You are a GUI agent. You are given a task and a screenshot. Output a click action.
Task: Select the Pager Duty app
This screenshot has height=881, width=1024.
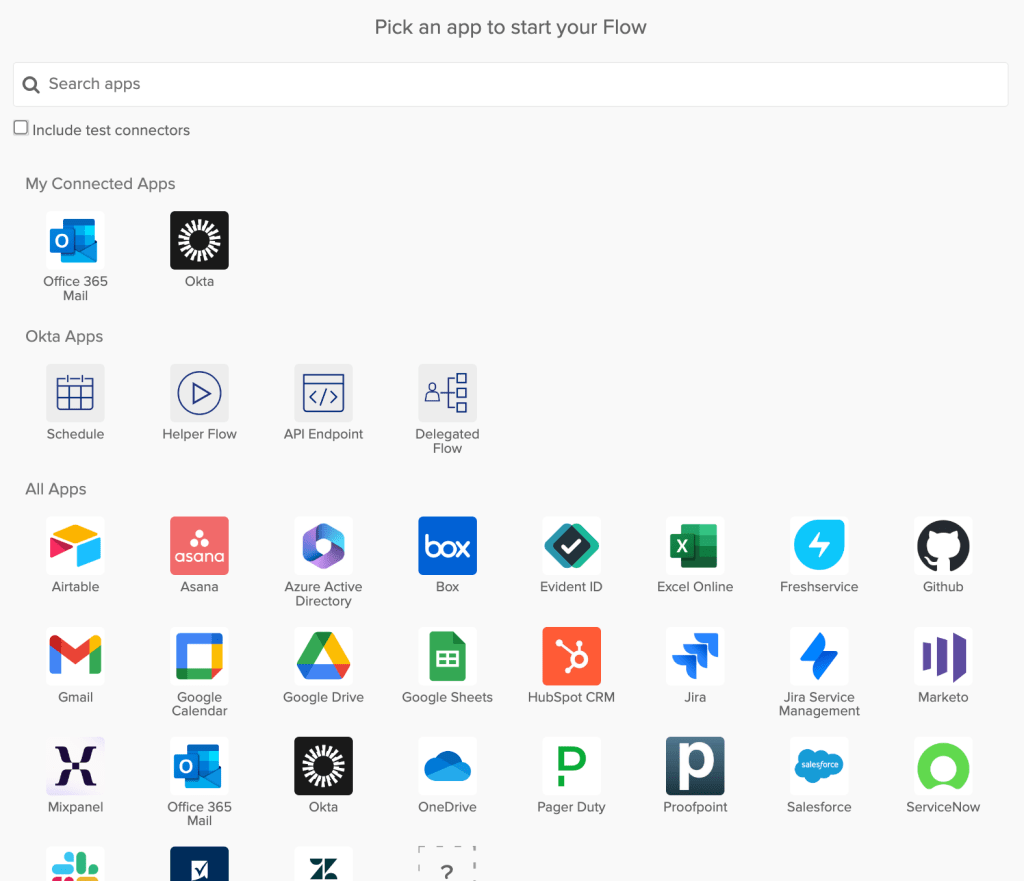click(571, 766)
